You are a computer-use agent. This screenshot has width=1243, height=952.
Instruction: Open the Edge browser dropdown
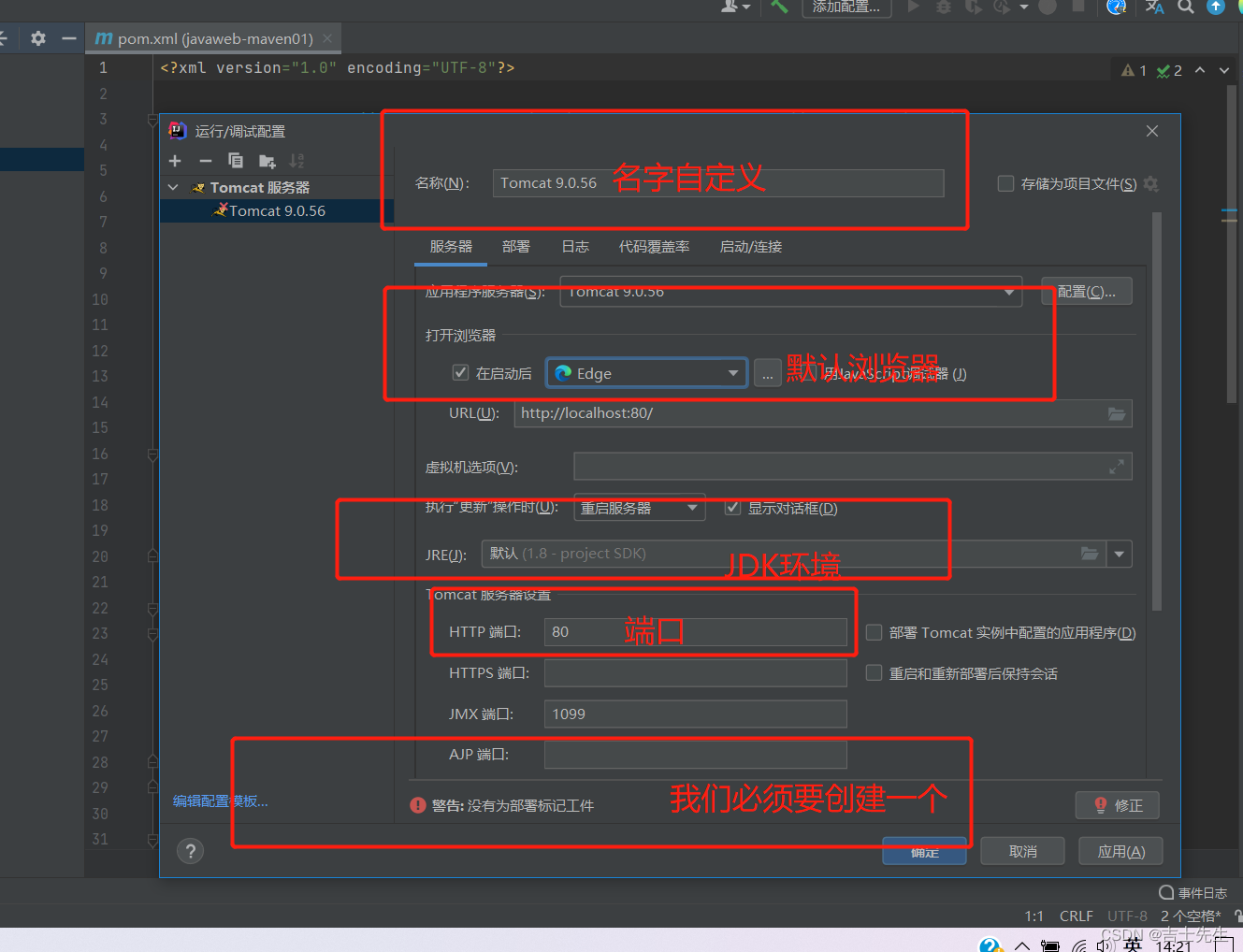[x=647, y=373]
